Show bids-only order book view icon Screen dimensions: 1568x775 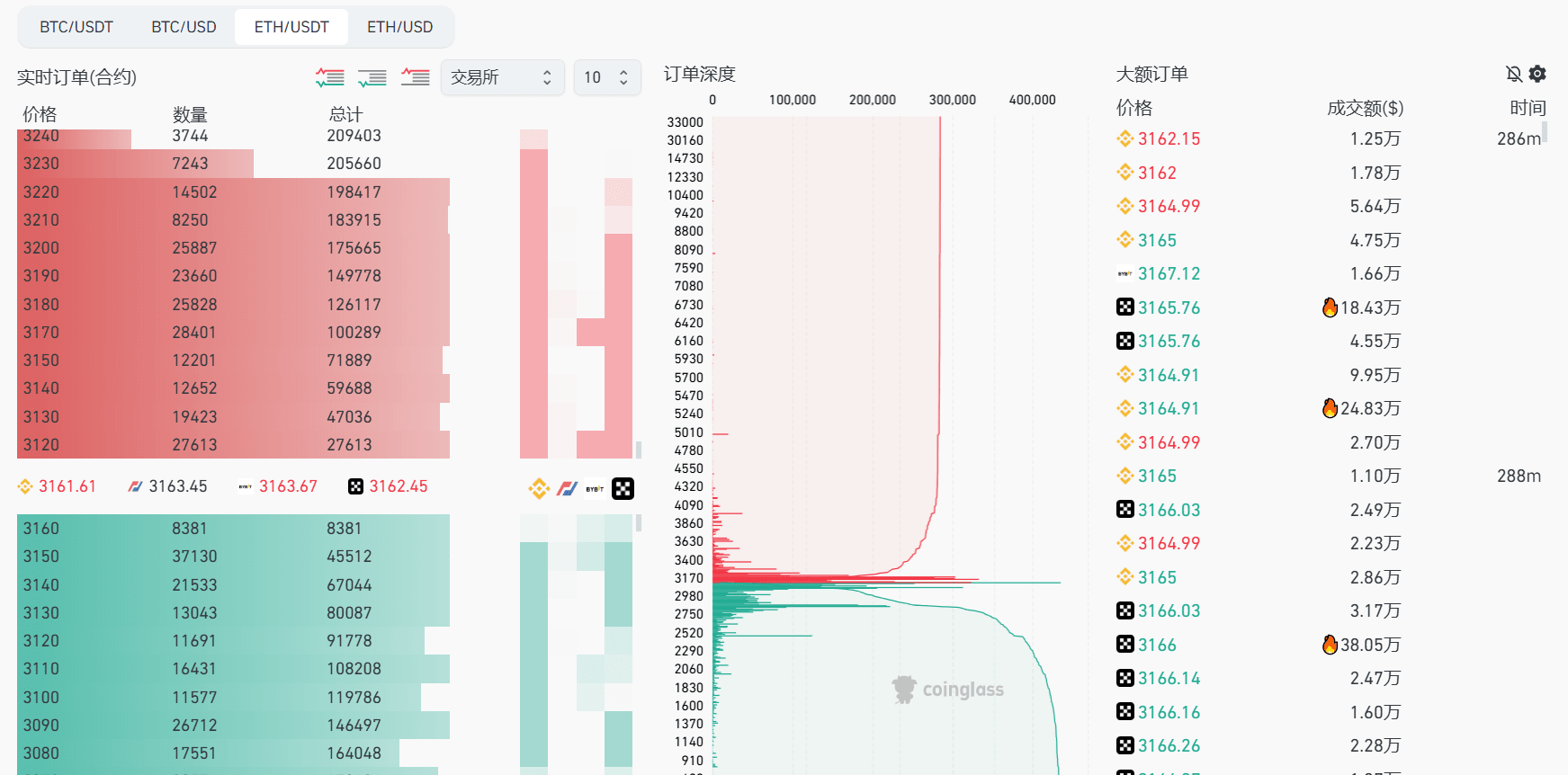(372, 77)
